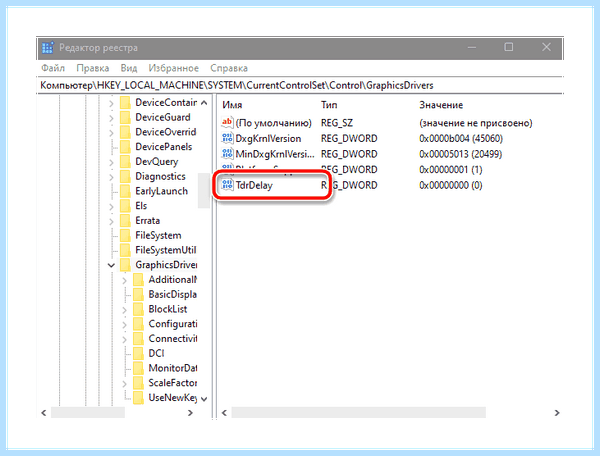This screenshot has width=600, height=456.
Task: Select the DCI subfolder icon
Action: coord(139,353)
